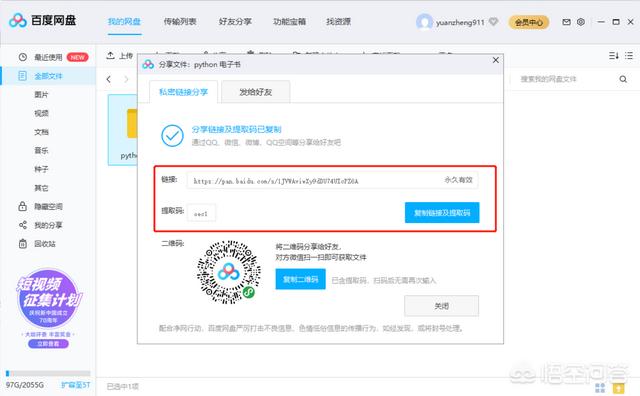
Task: Click the share icon beside 我的分享
Action: point(23,225)
